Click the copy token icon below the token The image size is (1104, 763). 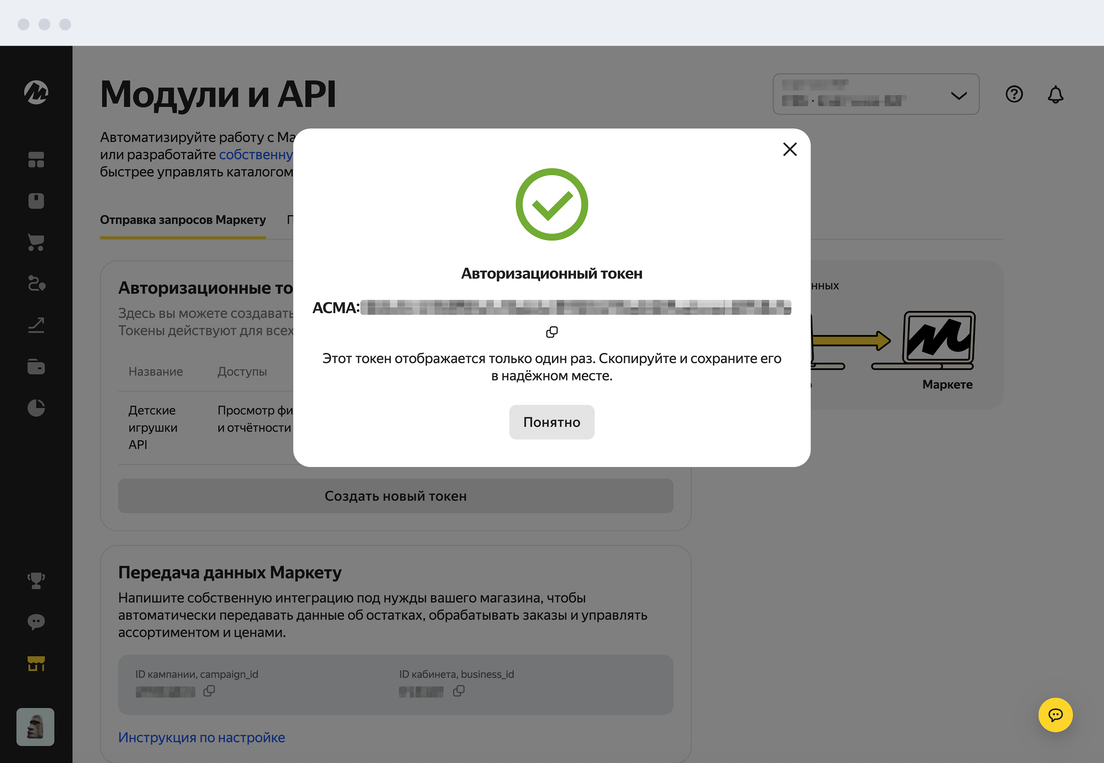pyautogui.click(x=552, y=332)
